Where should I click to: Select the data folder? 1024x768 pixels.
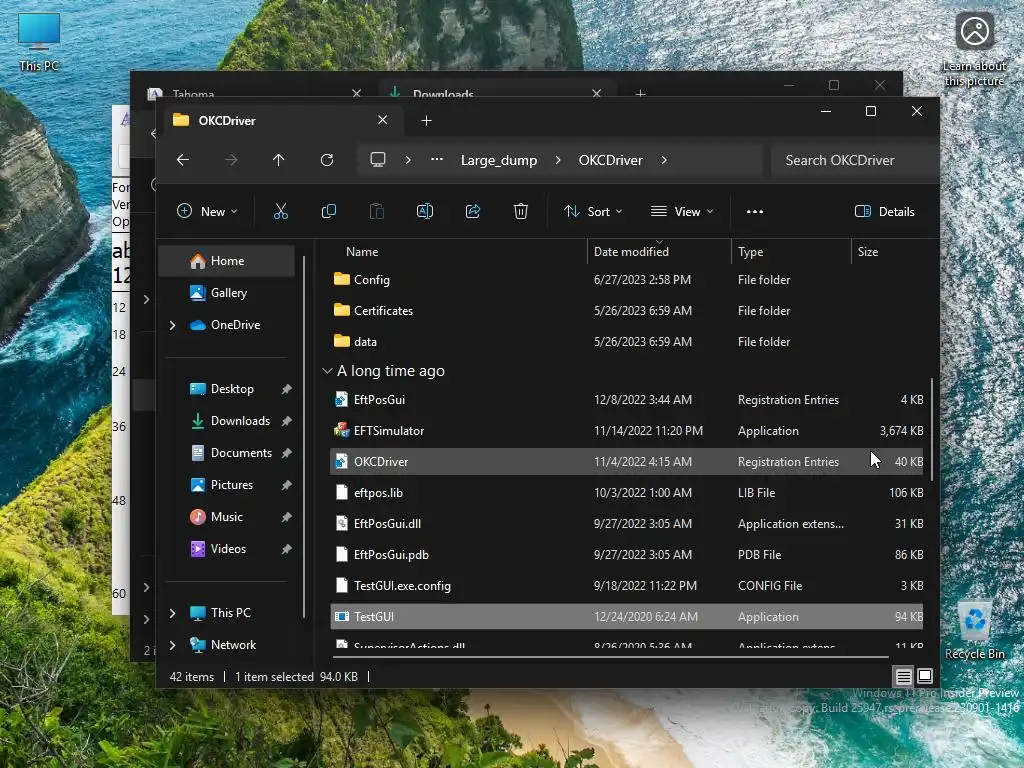coord(627,342)
